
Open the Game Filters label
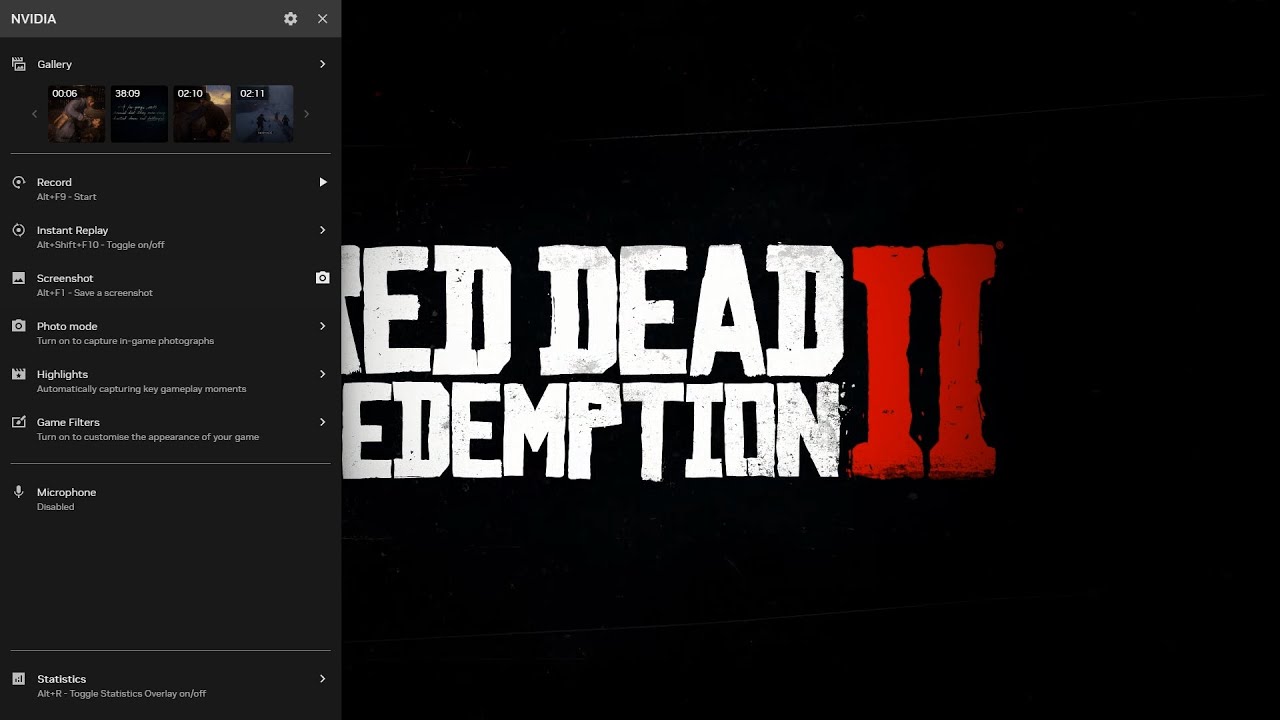pos(68,422)
